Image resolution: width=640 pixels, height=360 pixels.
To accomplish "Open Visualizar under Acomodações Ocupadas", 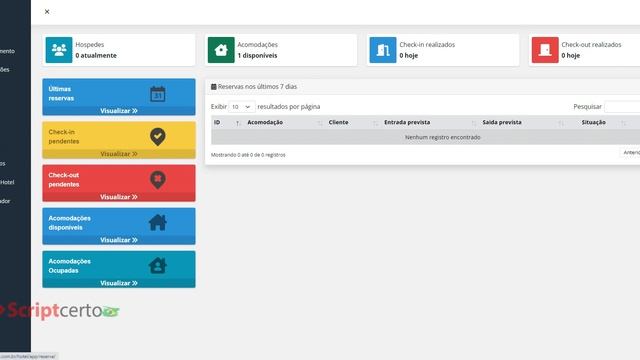I will [x=119, y=283].
